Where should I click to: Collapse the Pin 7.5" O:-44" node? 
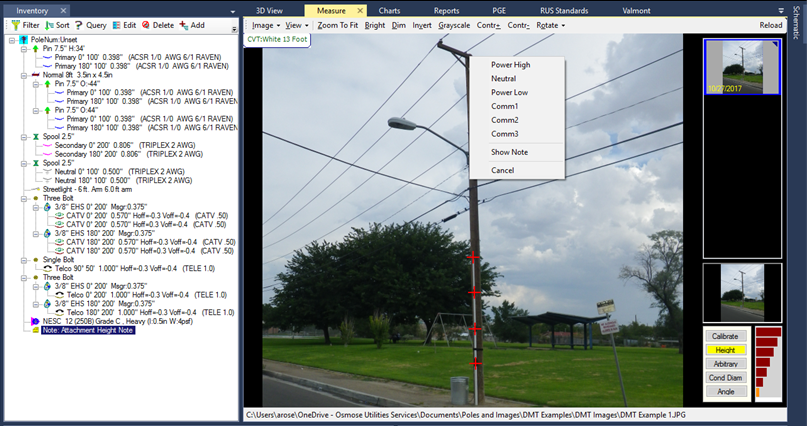click(36, 84)
